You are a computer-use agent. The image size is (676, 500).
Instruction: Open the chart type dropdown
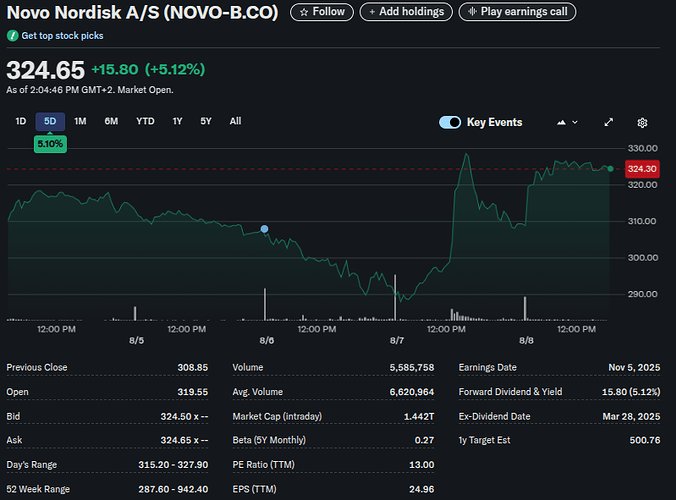click(566, 122)
